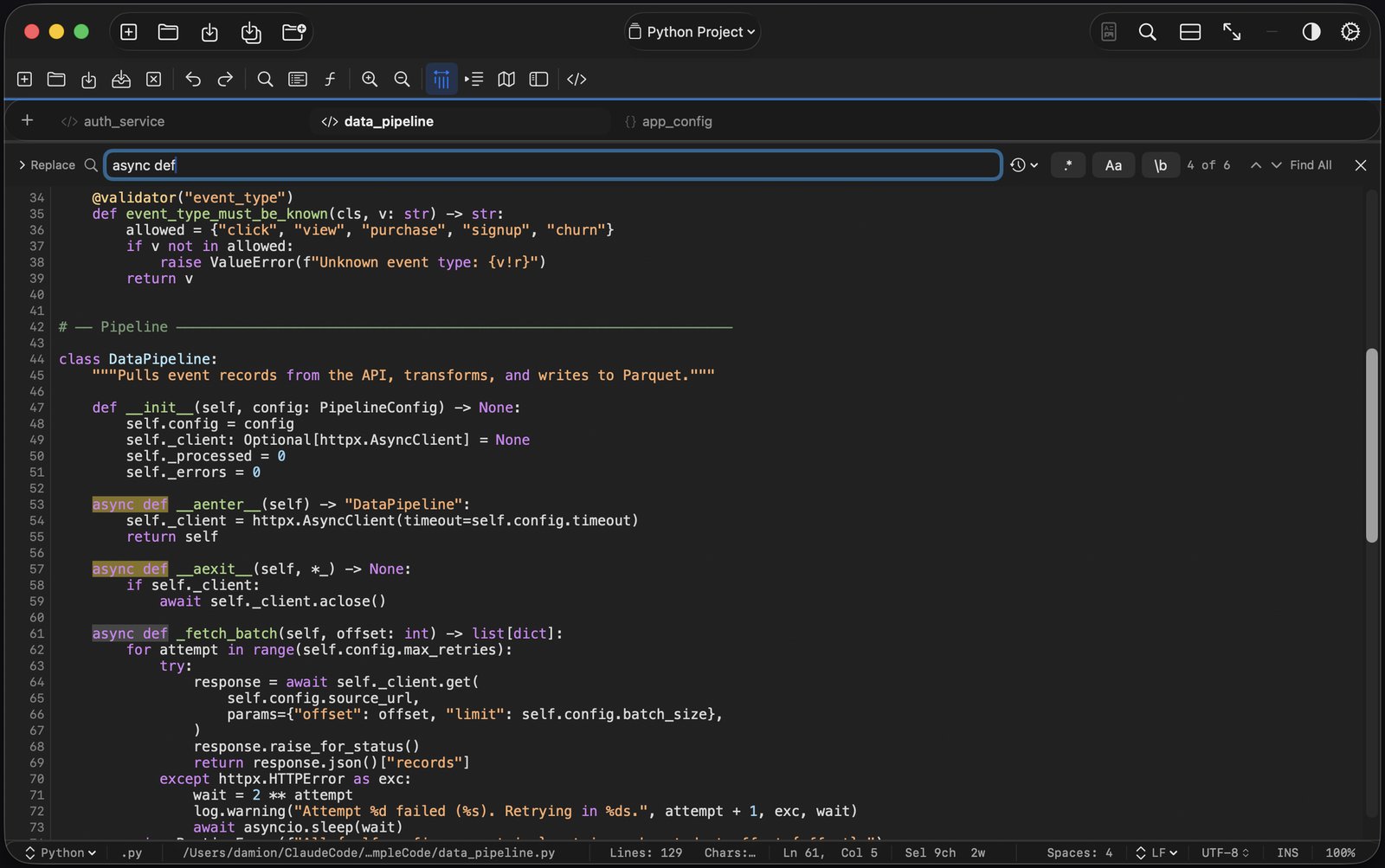
Task: Click the new document icon in the title bar
Action: coord(129,32)
